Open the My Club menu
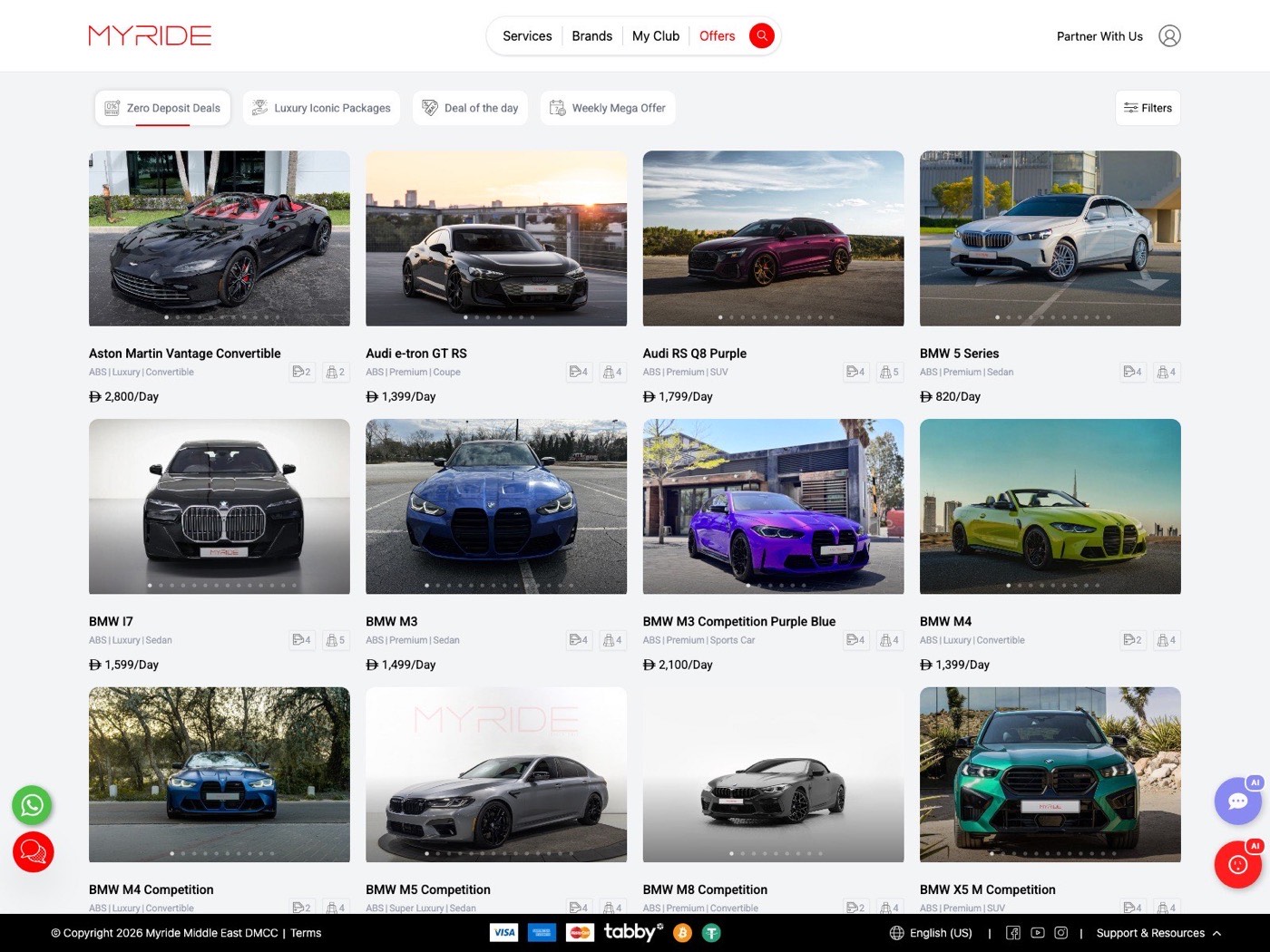The image size is (1270, 952). coord(655,36)
